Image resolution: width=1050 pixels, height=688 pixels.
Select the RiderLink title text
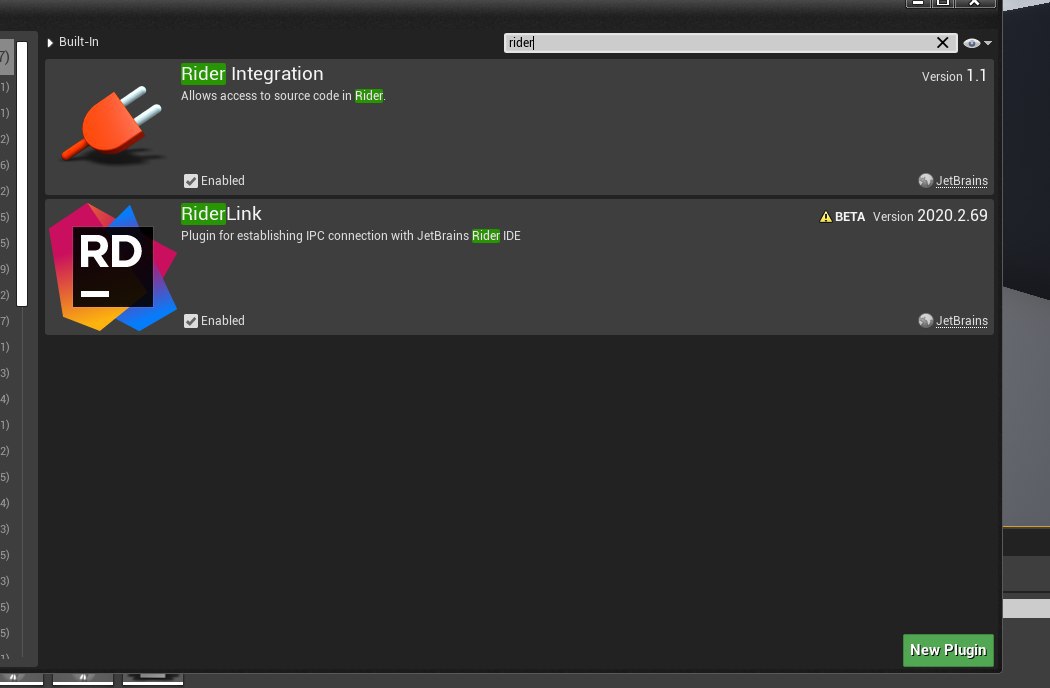click(x=221, y=214)
